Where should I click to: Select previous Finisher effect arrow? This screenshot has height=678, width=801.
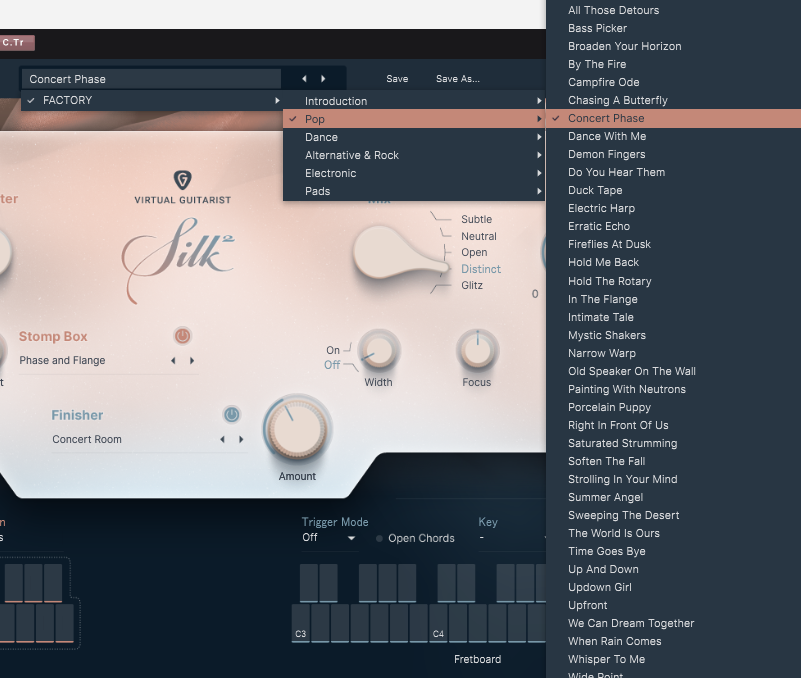(x=222, y=439)
